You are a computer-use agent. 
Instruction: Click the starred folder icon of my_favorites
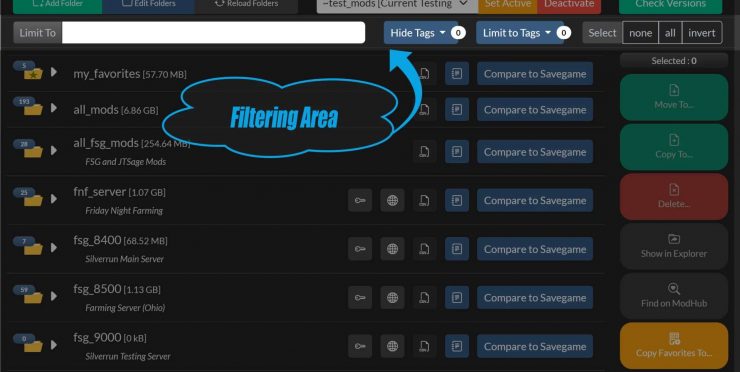point(33,73)
